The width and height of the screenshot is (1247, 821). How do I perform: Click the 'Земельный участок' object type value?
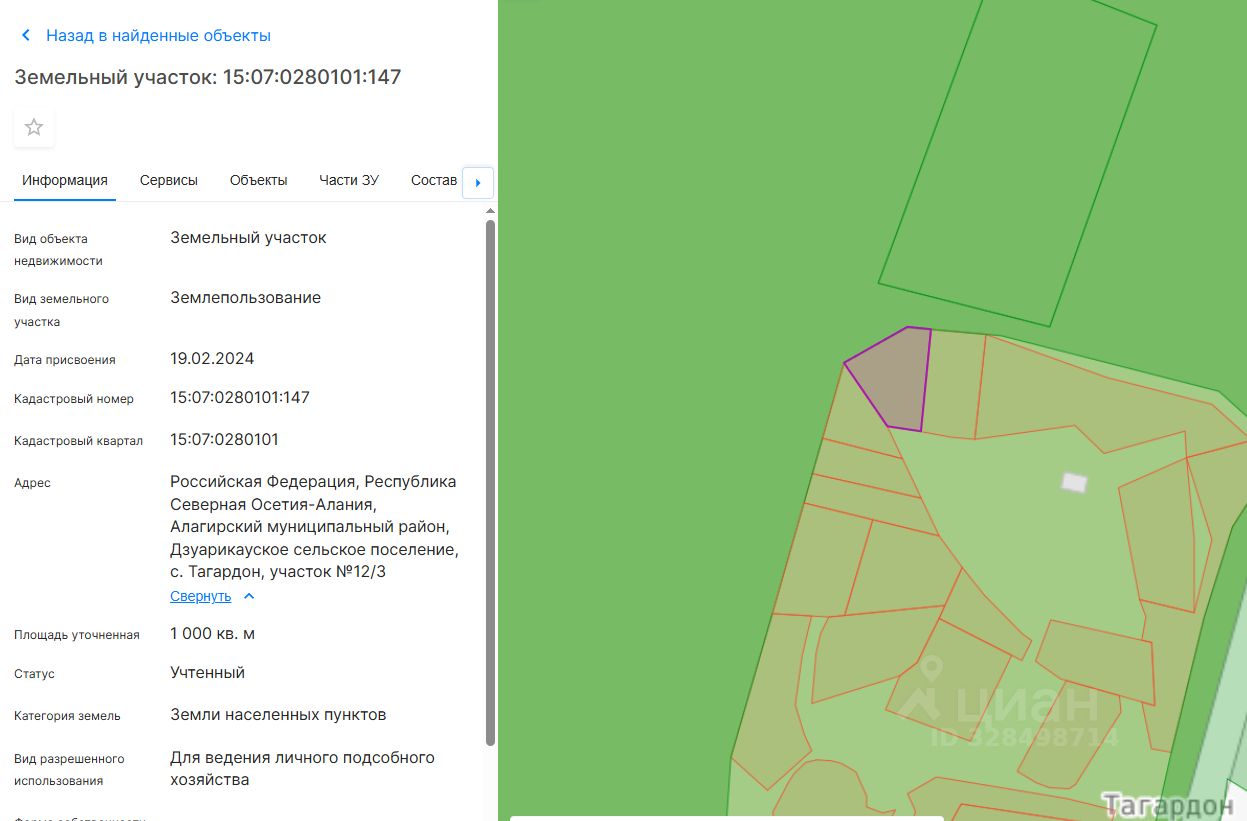(x=248, y=238)
